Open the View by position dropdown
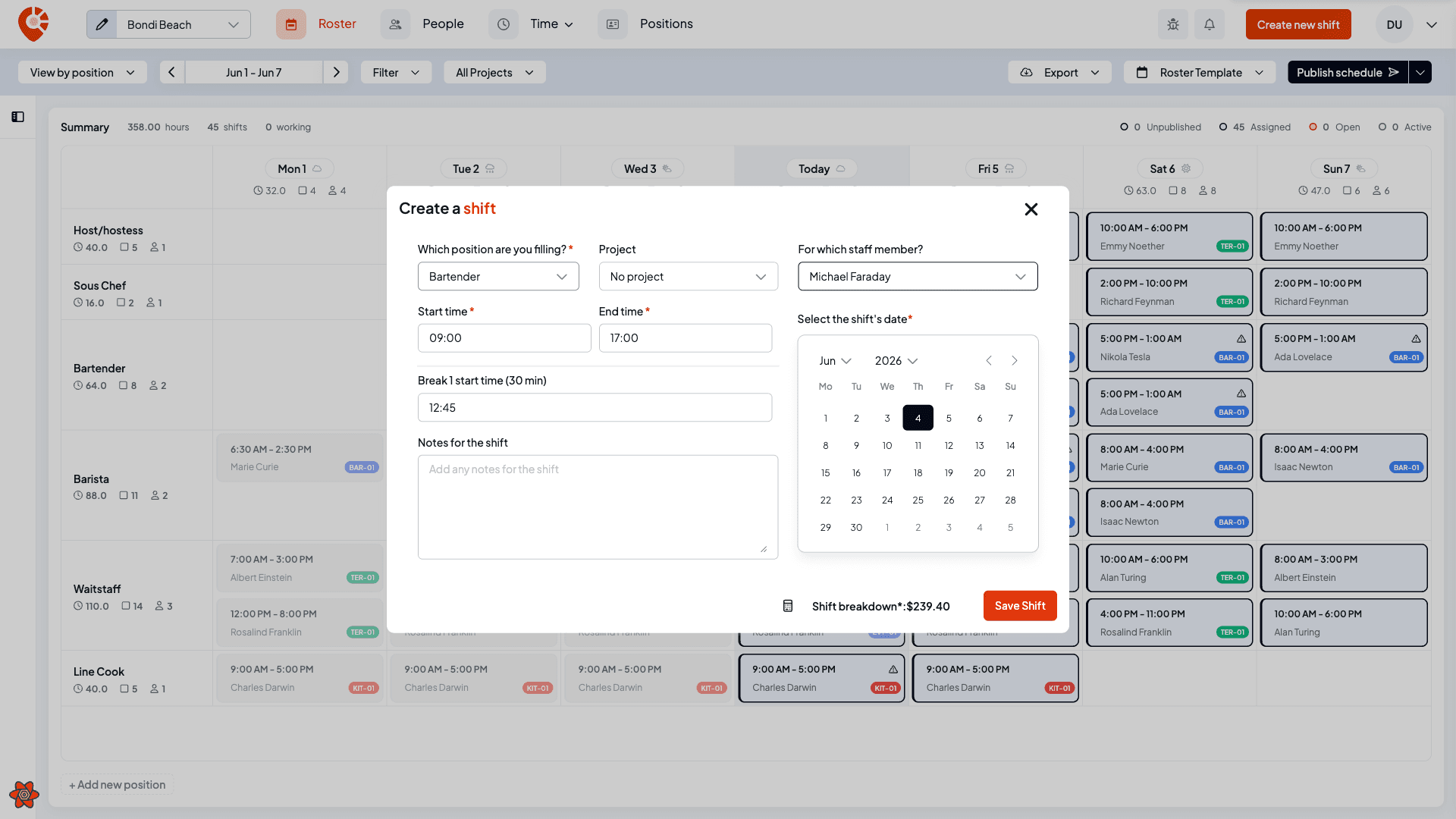The image size is (1456, 819). pyautogui.click(x=82, y=72)
